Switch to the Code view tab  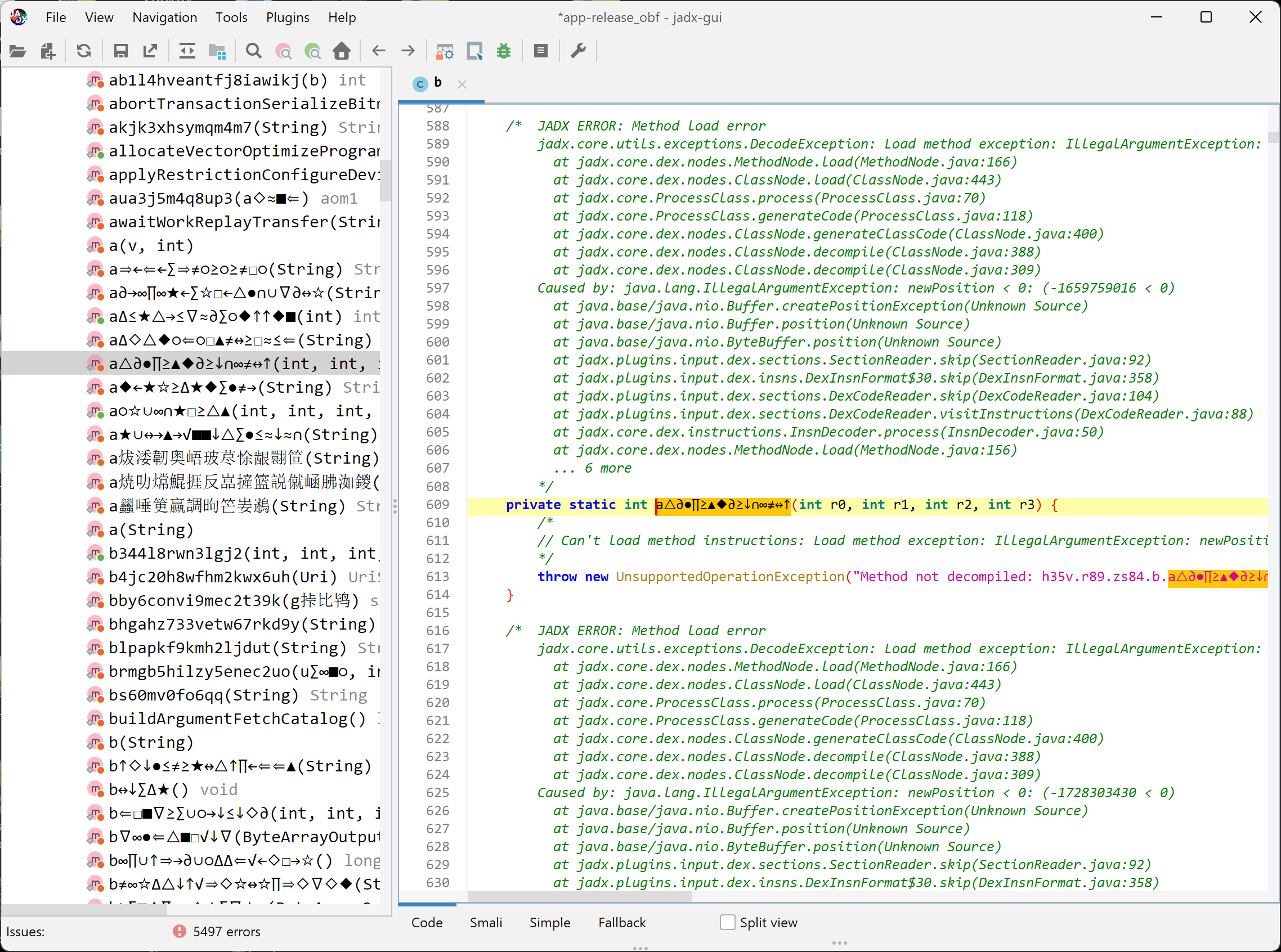427,923
